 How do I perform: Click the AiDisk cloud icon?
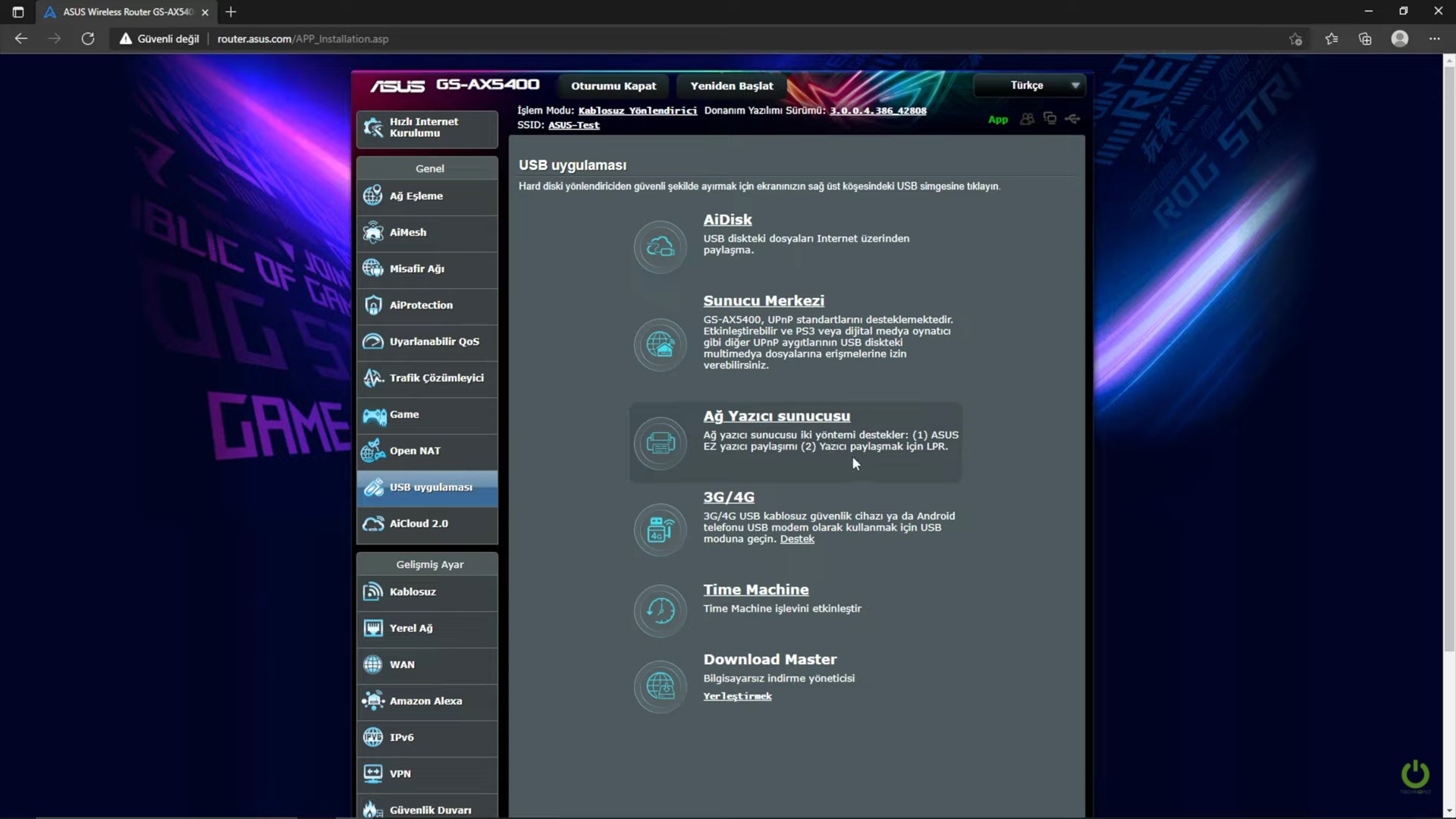(660, 246)
